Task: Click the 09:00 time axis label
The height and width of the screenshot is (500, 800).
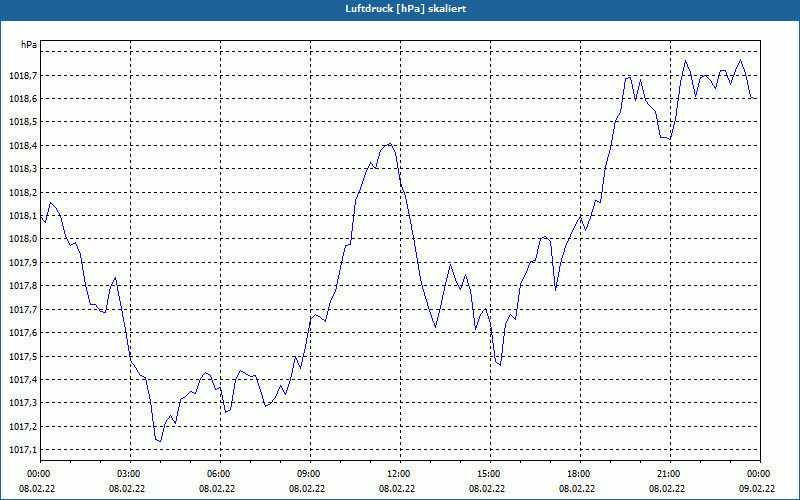Action: coord(310,474)
